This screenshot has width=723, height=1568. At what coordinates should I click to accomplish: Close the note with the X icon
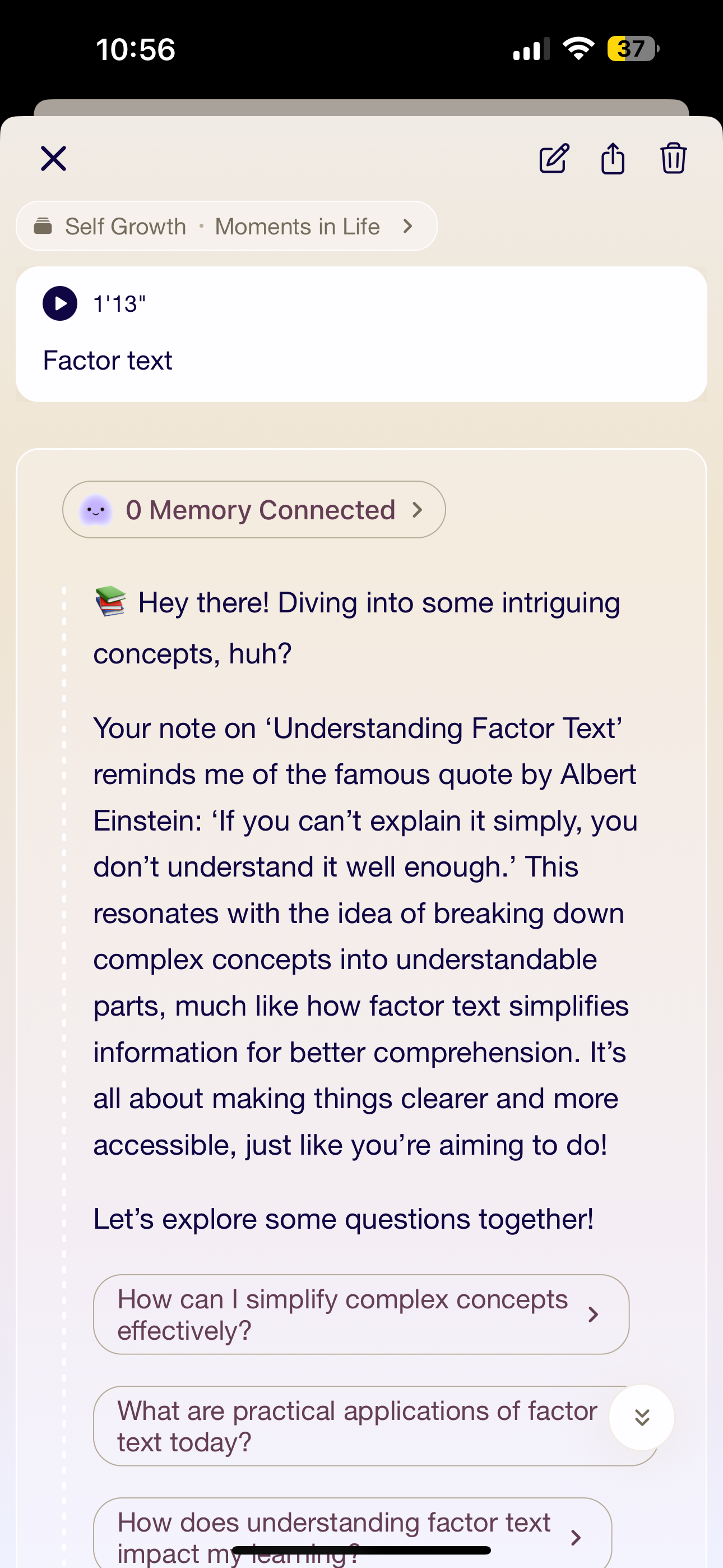54,159
